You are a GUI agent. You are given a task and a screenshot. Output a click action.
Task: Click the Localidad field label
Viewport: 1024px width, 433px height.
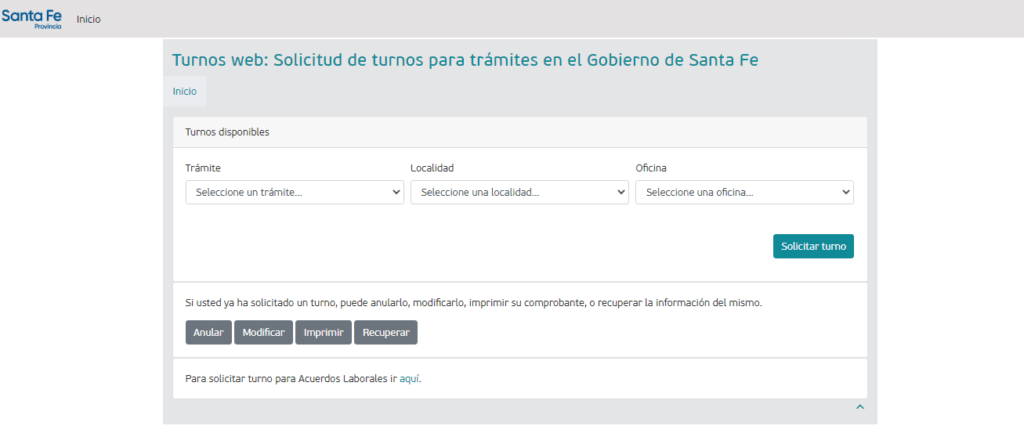432,167
